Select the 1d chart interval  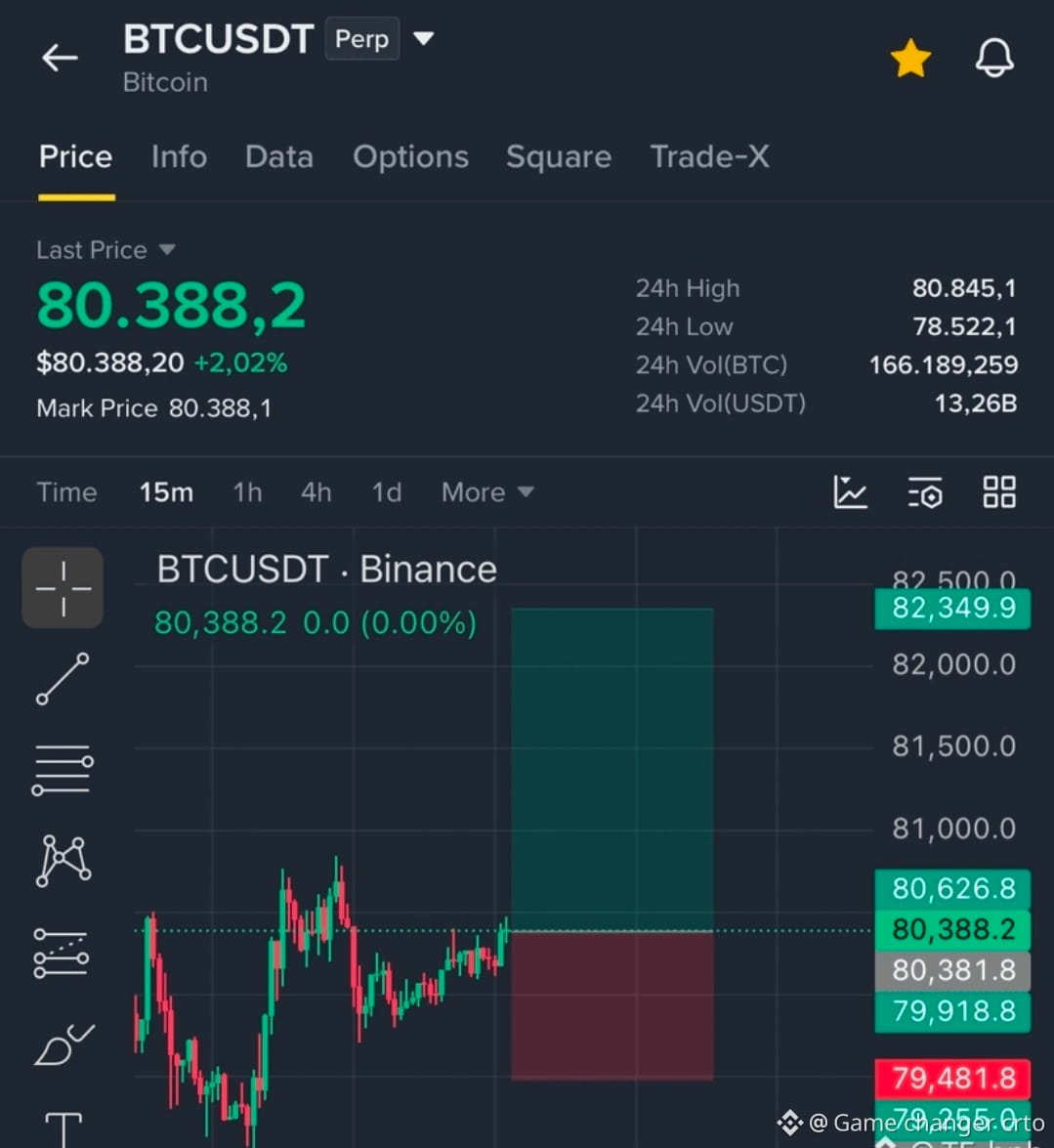387,492
